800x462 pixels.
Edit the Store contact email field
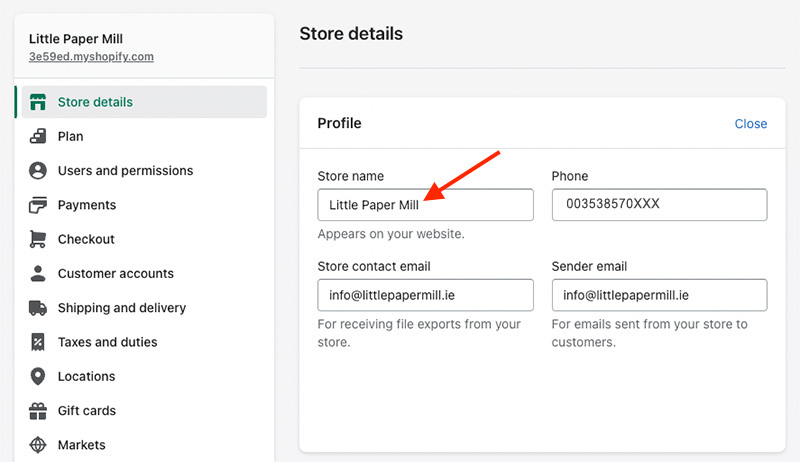[426, 295]
